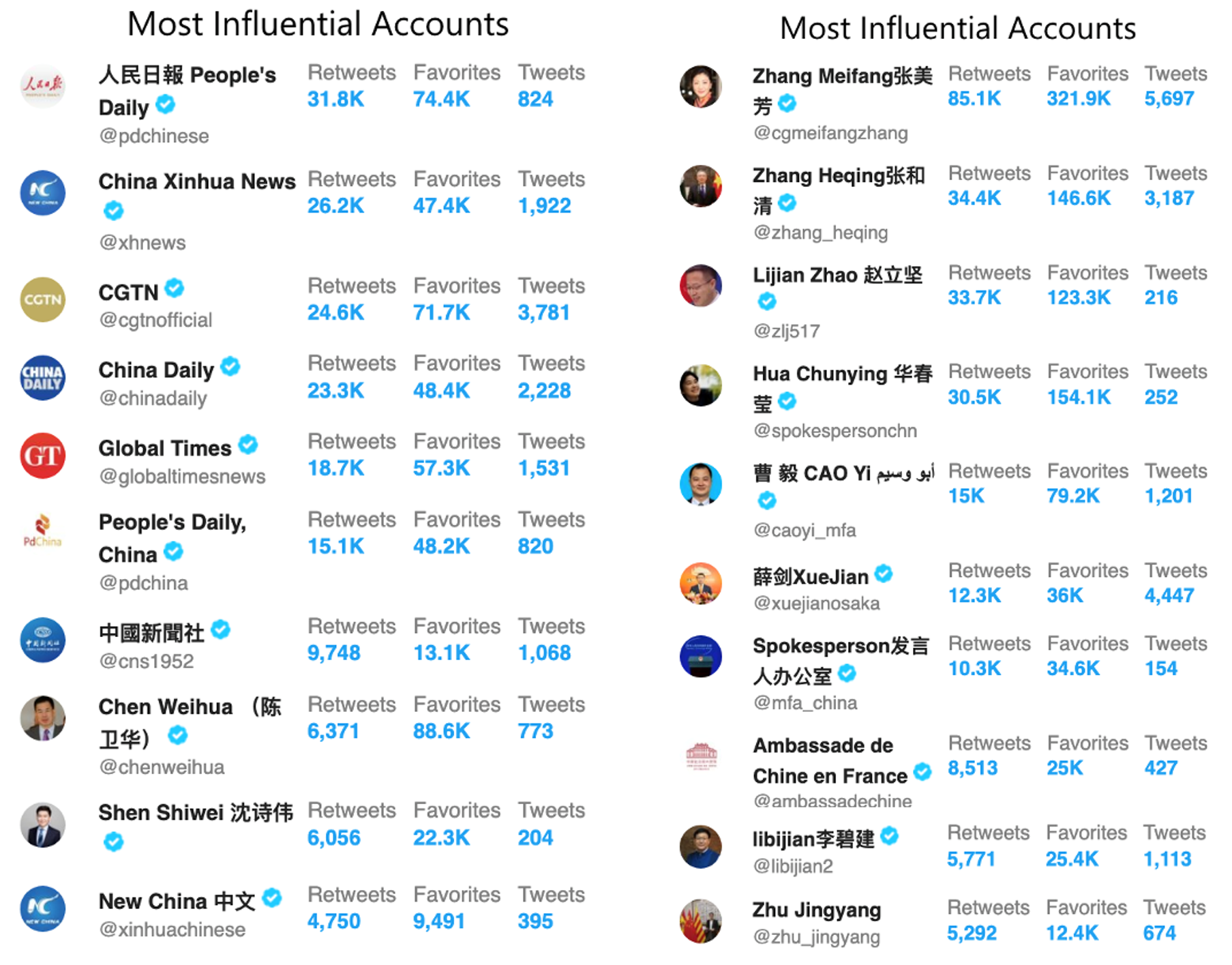Click verified badge beside Global Times

click(248, 445)
